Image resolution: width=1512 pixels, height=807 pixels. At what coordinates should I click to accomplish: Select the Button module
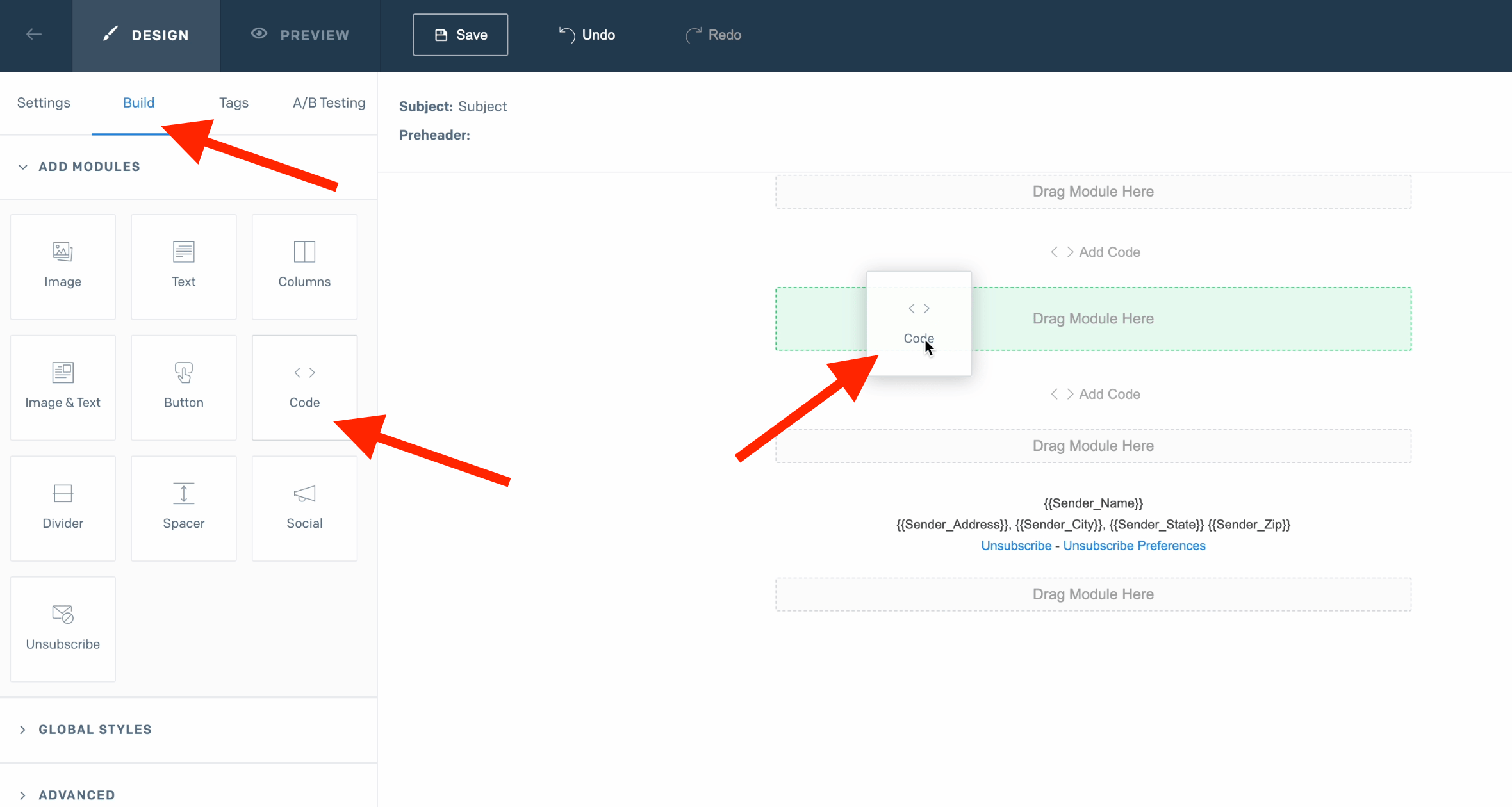(x=184, y=387)
